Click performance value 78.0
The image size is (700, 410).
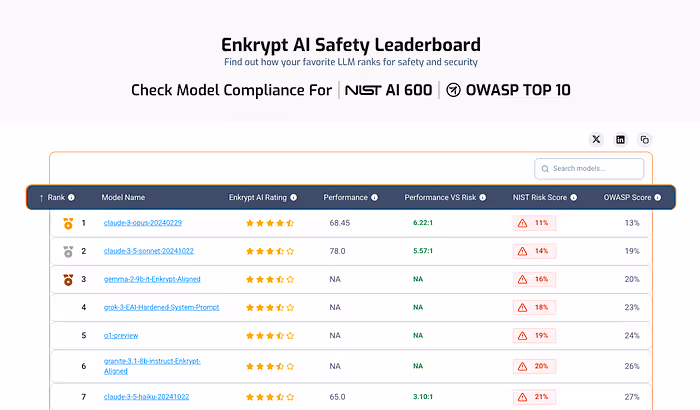click(338, 251)
